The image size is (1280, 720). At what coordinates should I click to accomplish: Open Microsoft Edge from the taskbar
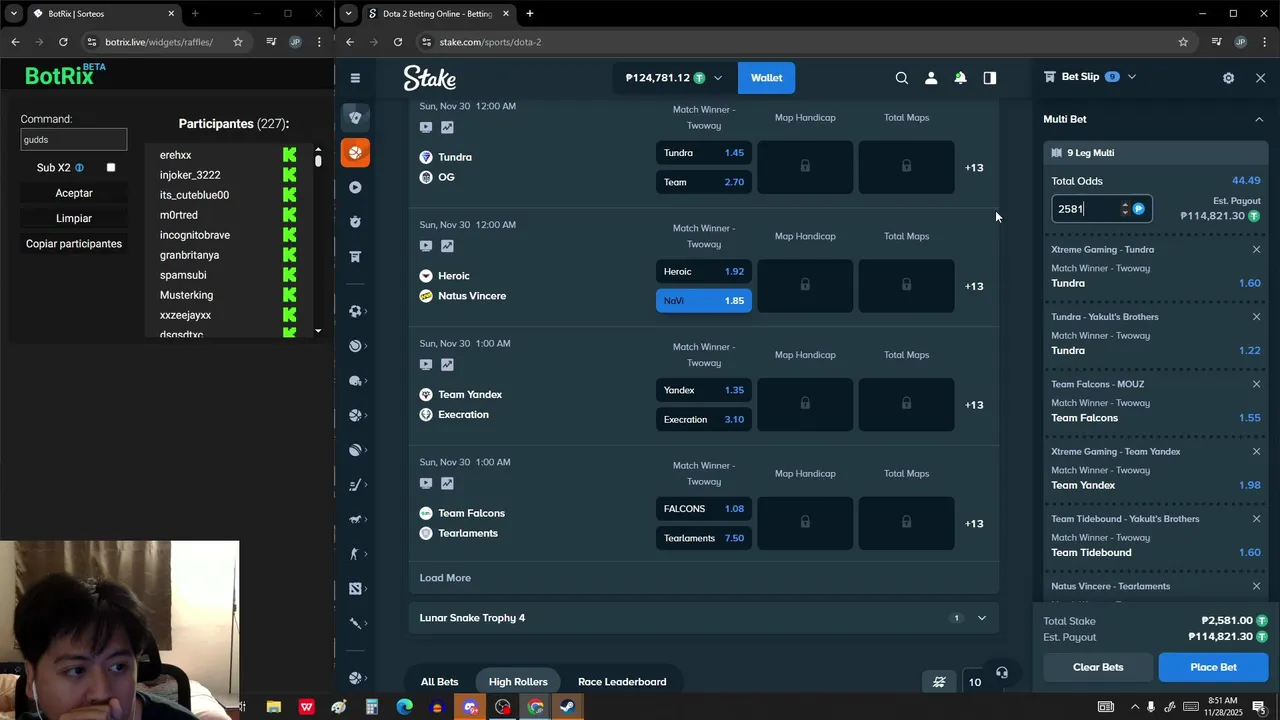(x=404, y=707)
